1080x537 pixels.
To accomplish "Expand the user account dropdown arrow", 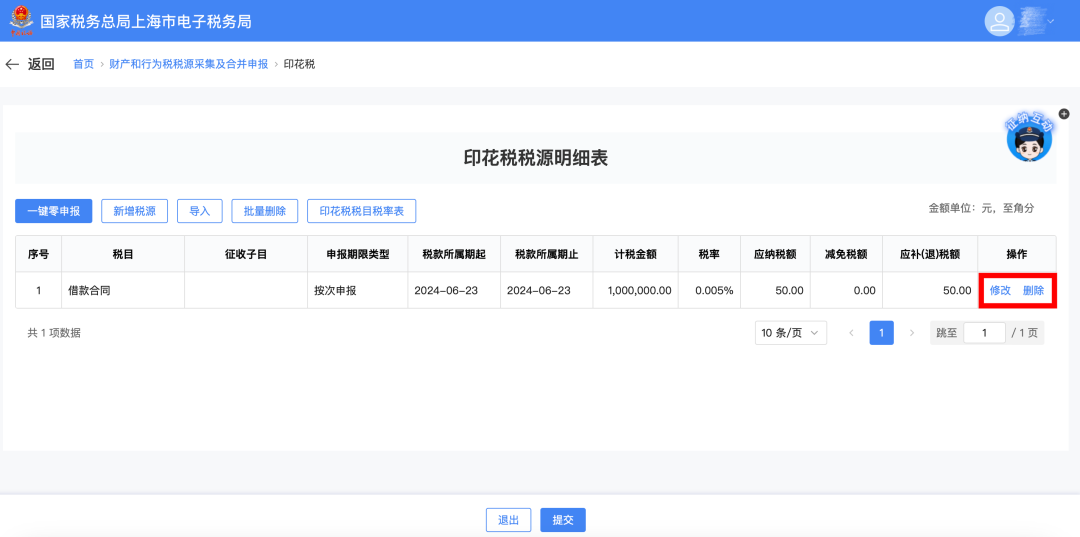I will [x=1050, y=21].
